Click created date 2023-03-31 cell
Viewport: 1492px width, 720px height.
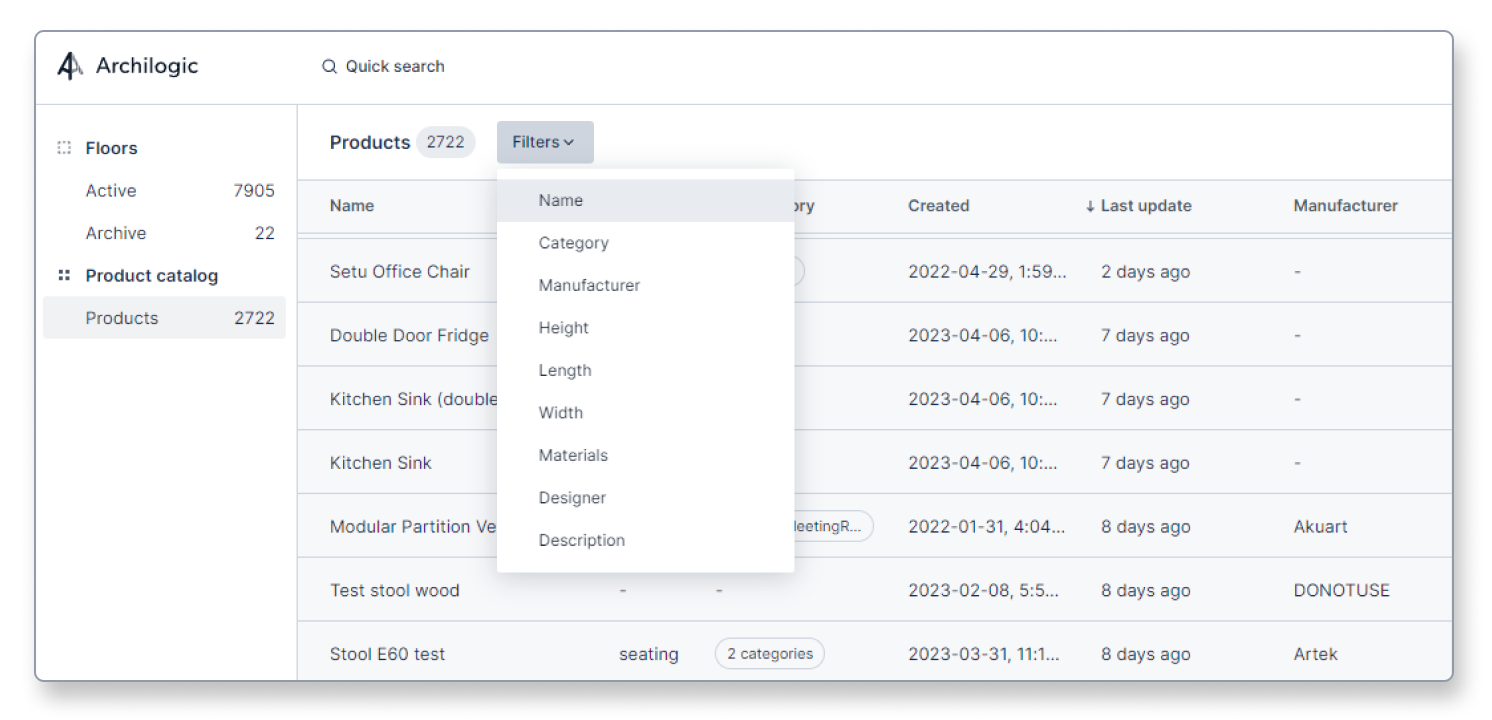click(984, 654)
